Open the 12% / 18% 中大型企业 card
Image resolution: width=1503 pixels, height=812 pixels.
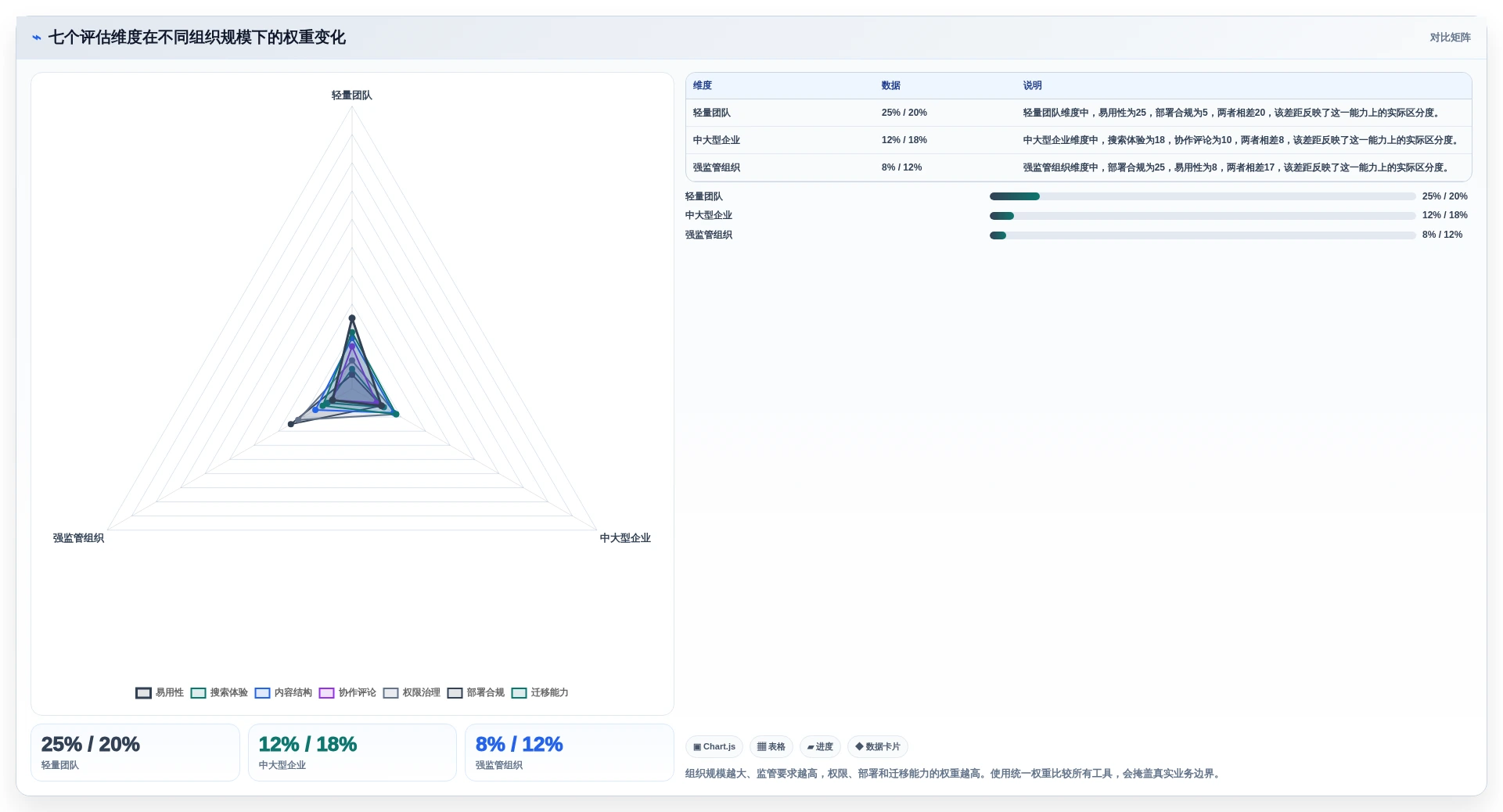pyautogui.click(x=352, y=753)
